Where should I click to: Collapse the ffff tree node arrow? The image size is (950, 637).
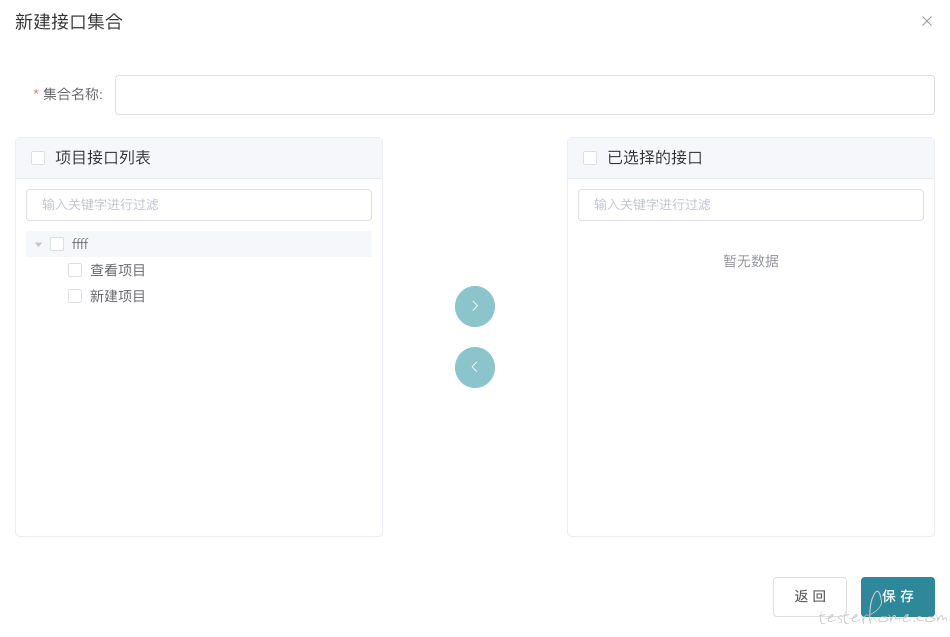(38, 244)
